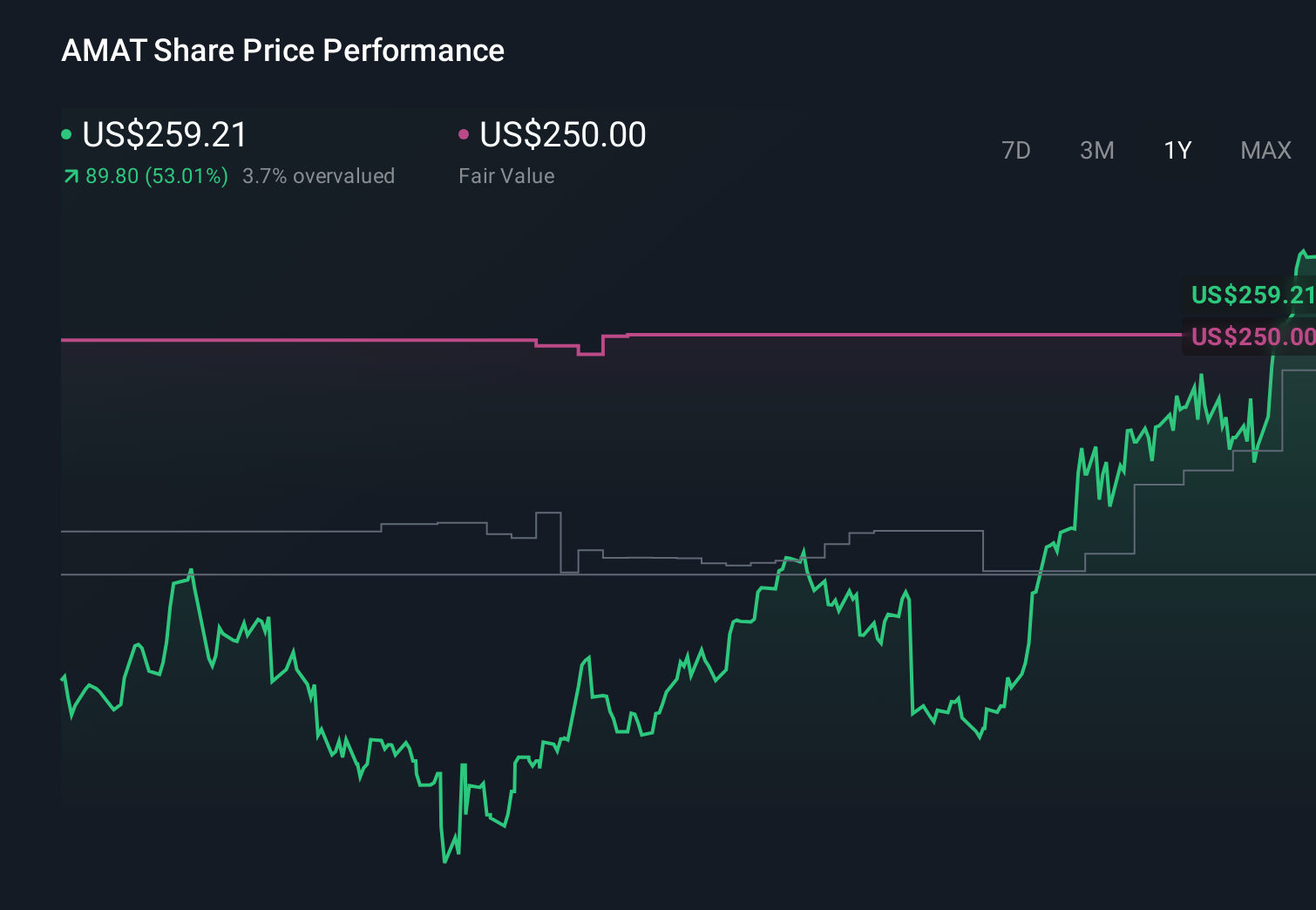Click the green share price legend dot

pos(66,133)
